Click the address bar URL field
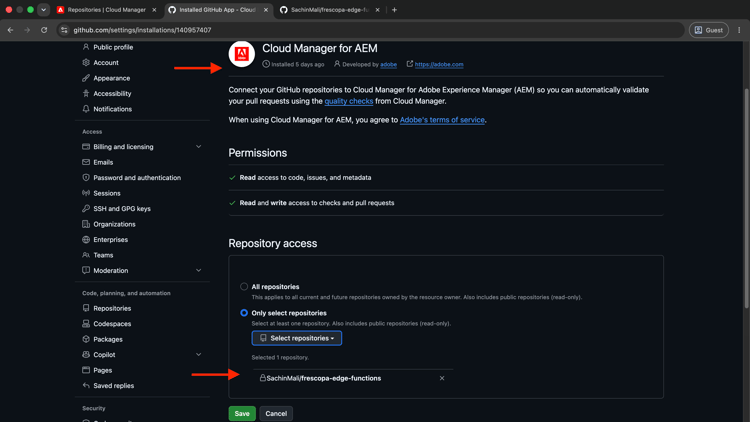 pyautogui.click(x=373, y=30)
